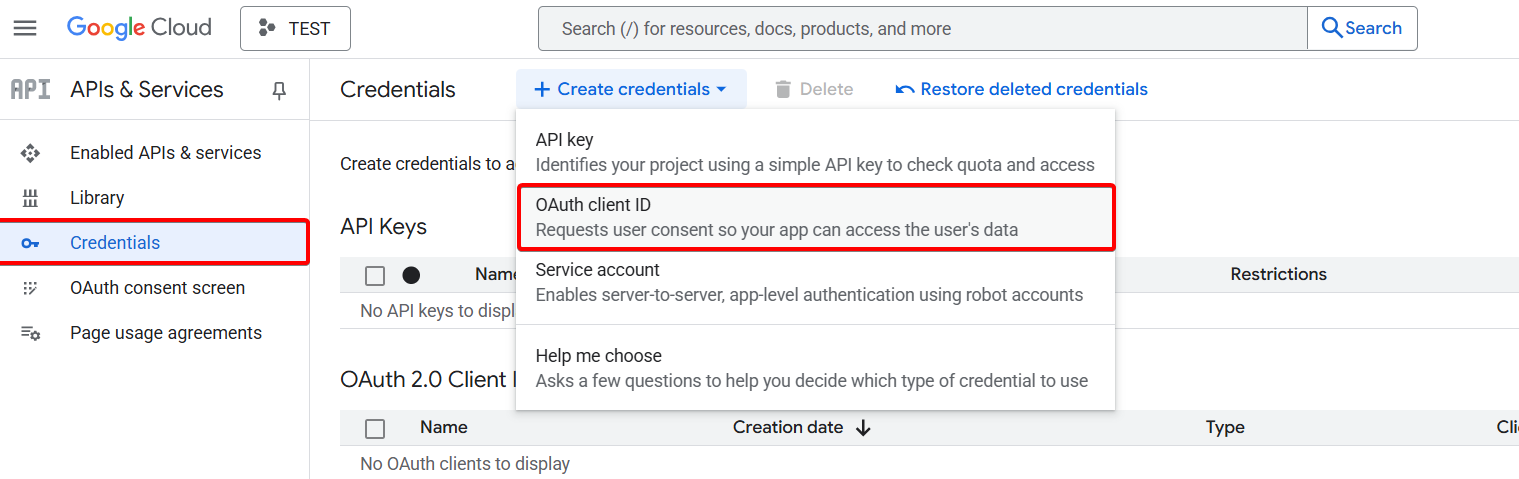Click the search input field
This screenshot has width=1519, height=479.
pyautogui.click(x=922, y=28)
